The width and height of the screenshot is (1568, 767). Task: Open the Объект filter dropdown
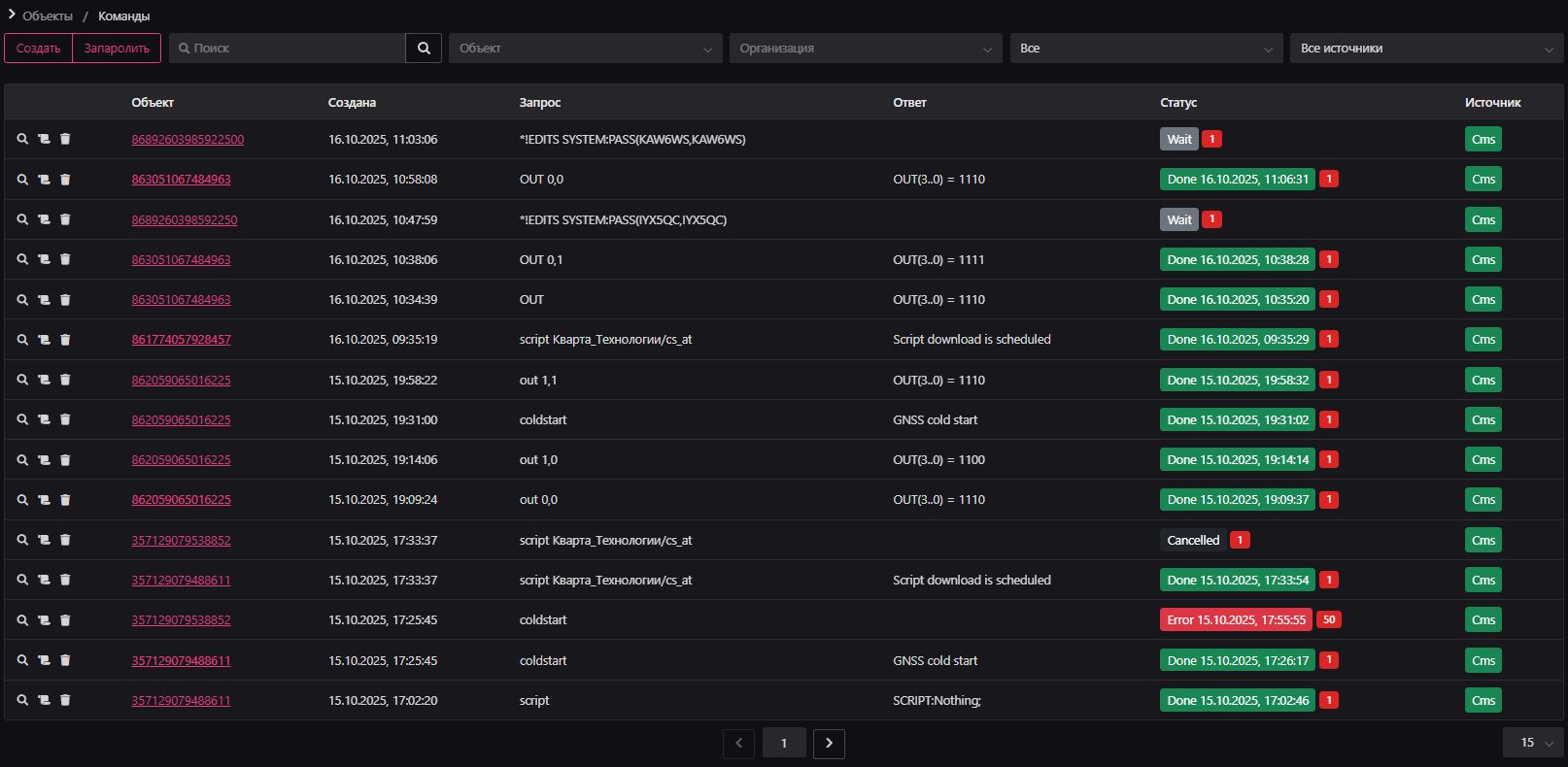[x=586, y=48]
